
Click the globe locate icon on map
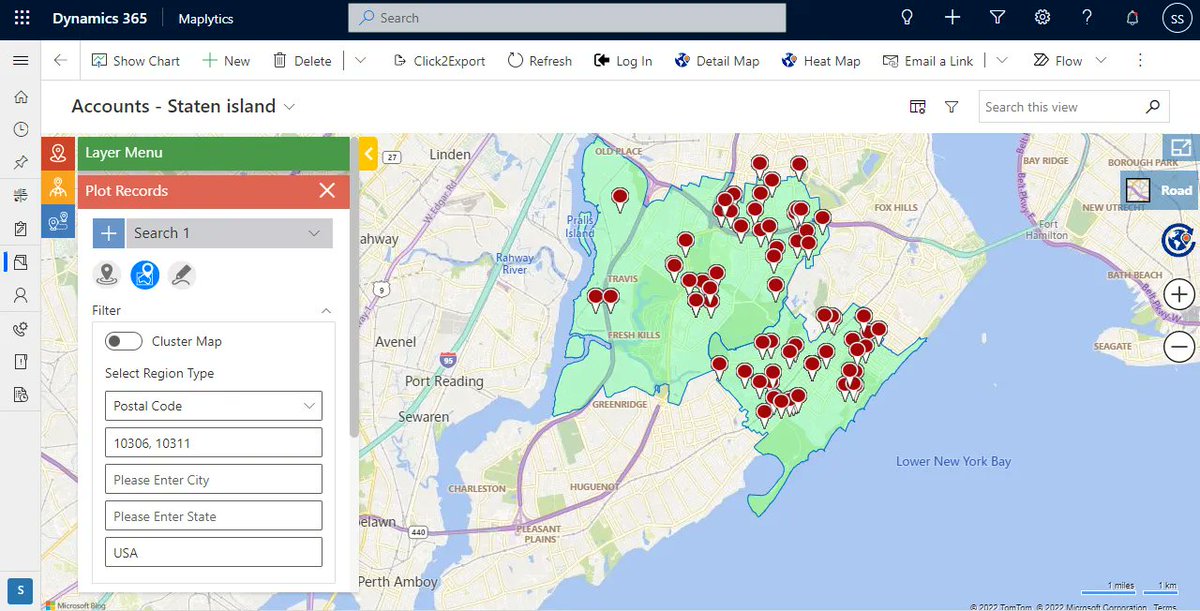click(1179, 240)
